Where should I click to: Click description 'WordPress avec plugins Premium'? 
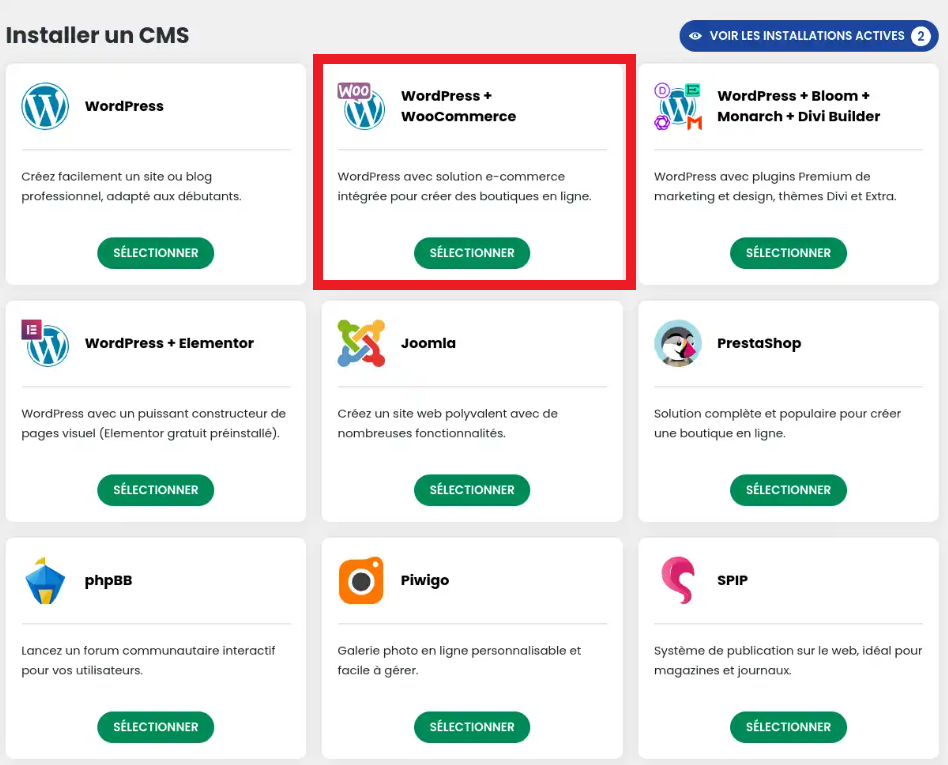(775, 186)
